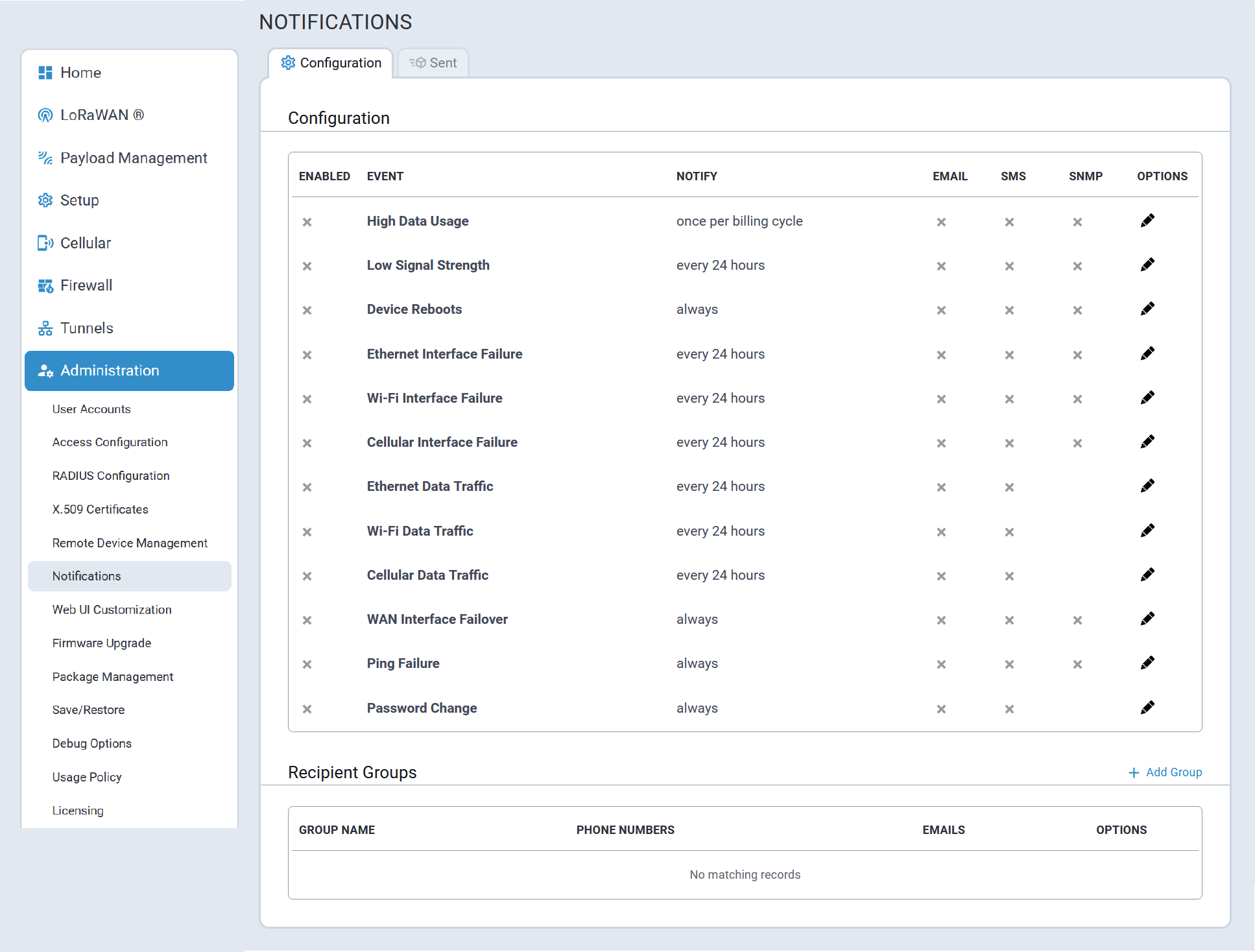The image size is (1255, 952).
Task: Click pencil icon for Device Reboots
Action: click(1147, 309)
